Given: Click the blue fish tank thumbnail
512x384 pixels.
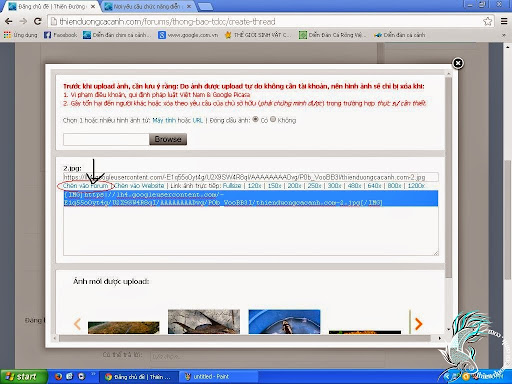Looking at the screenshot, I should 284,322.
